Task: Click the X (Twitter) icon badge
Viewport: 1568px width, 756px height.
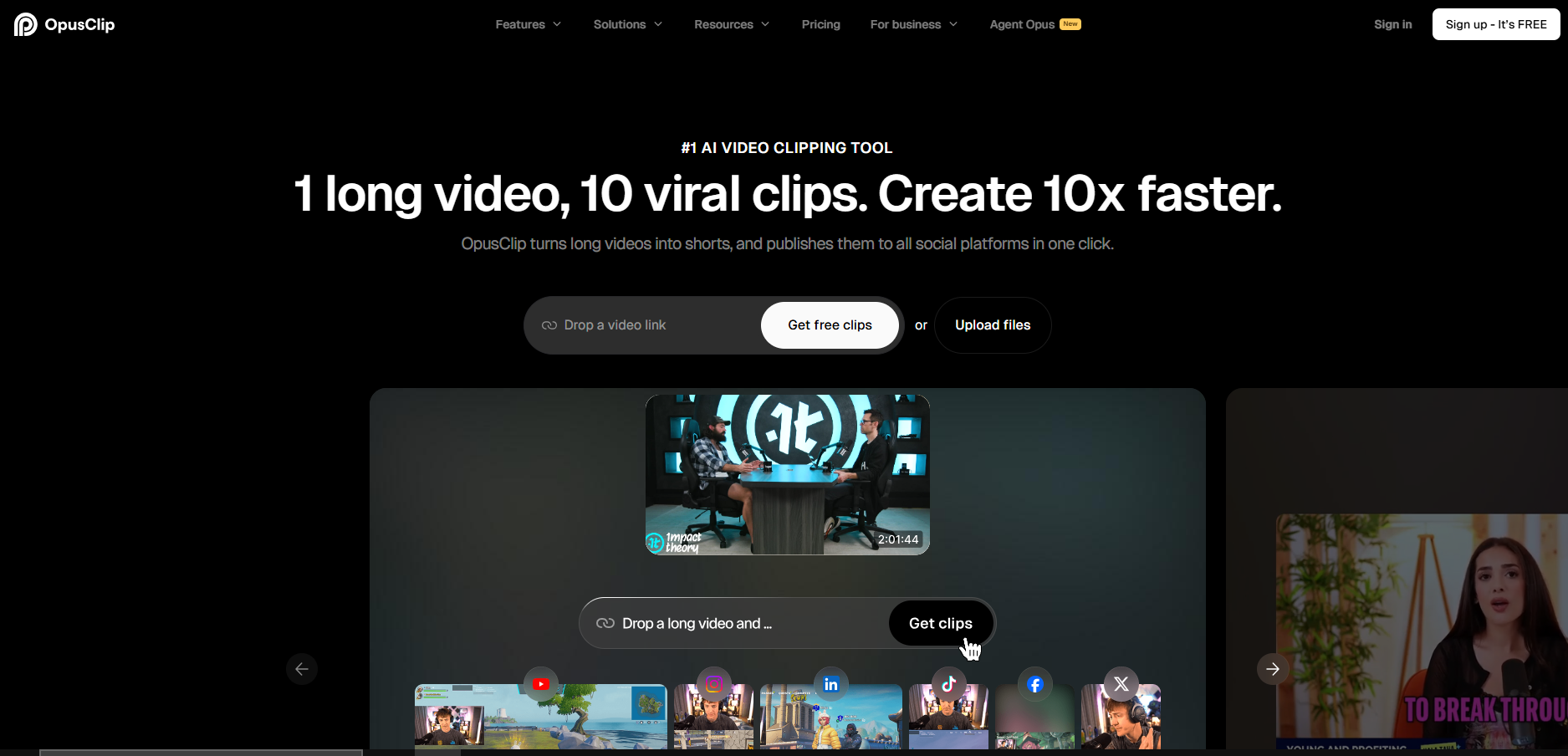Action: pos(1121,684)
